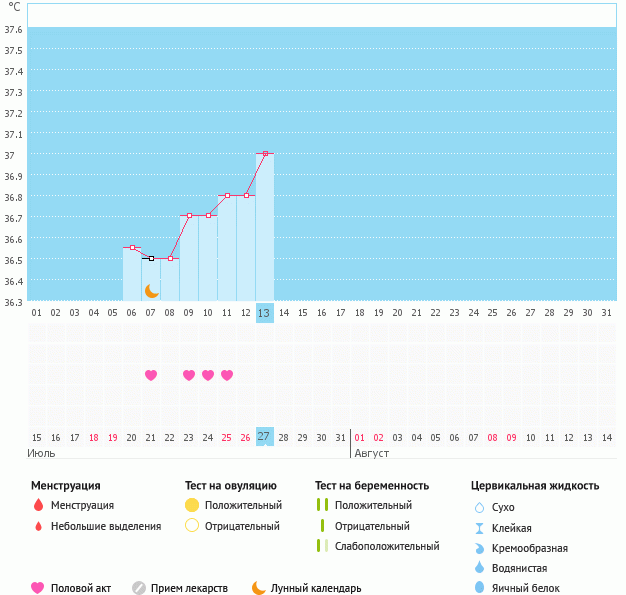Click the red drop icon beside "Менструация"
Screen dimensions: 626x595
[x=38, y=505]
